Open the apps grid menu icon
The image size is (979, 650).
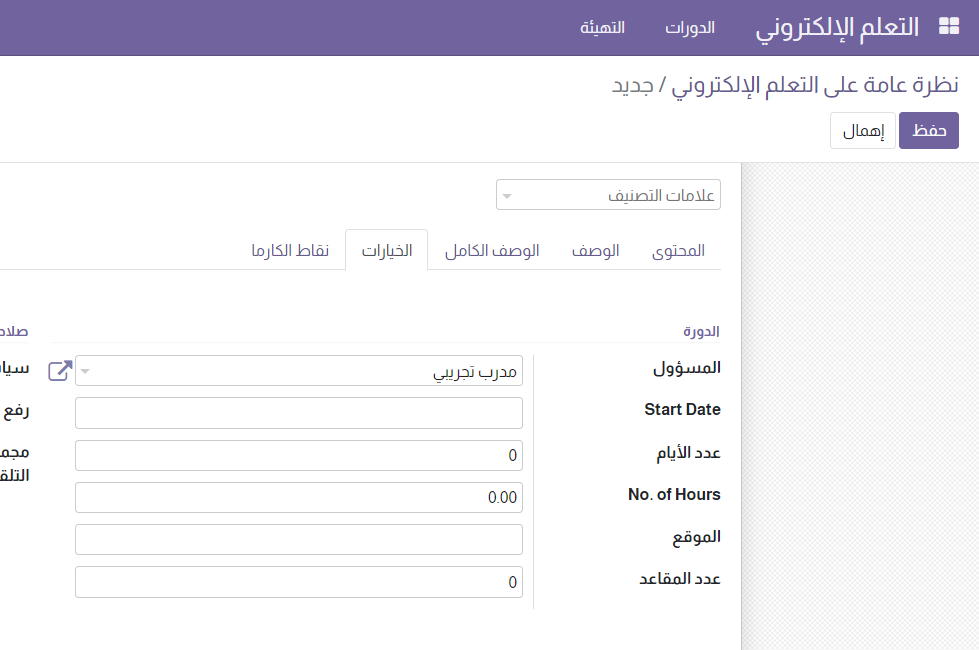[x=948, y=27]
